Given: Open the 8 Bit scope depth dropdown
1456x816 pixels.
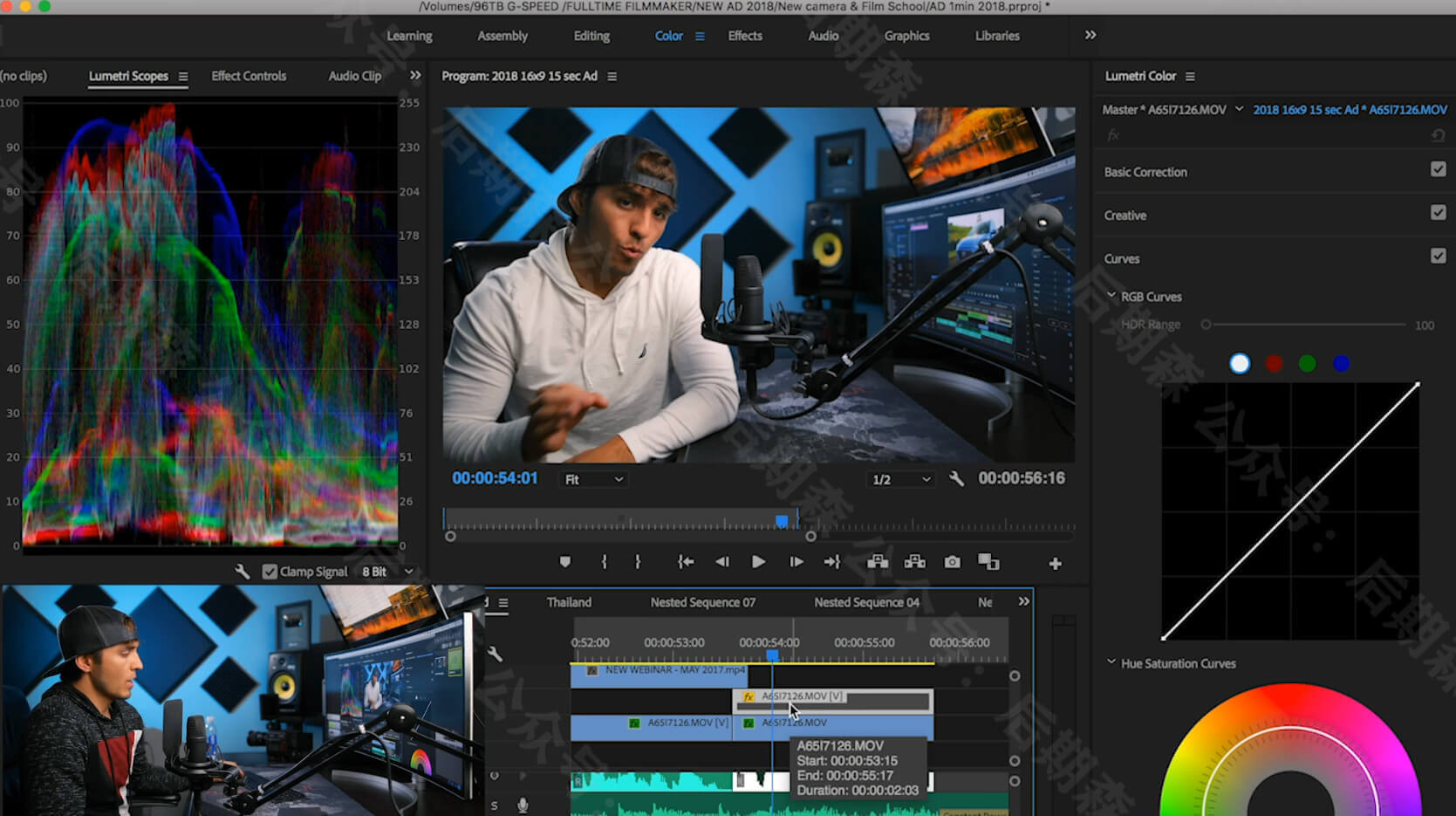Looking at the screenshot, I should [x=386, y=572].
